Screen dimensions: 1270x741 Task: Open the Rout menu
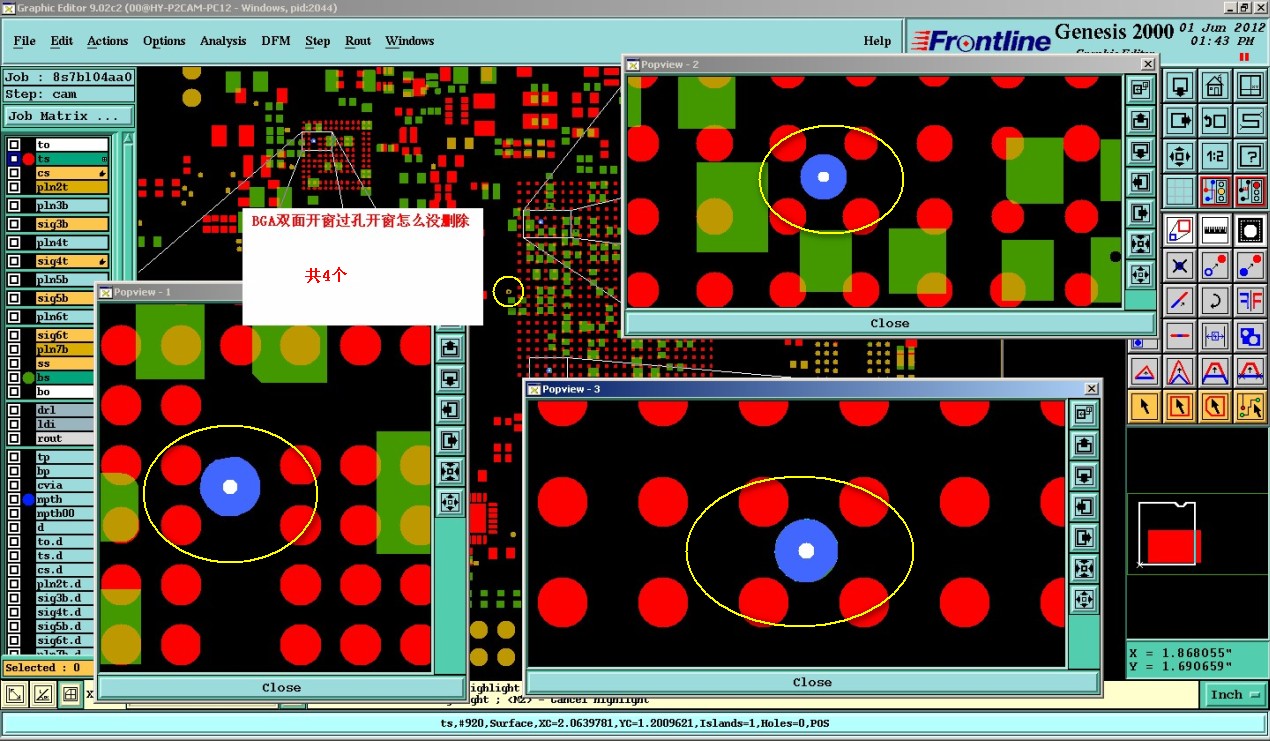[x=358, y=41]
